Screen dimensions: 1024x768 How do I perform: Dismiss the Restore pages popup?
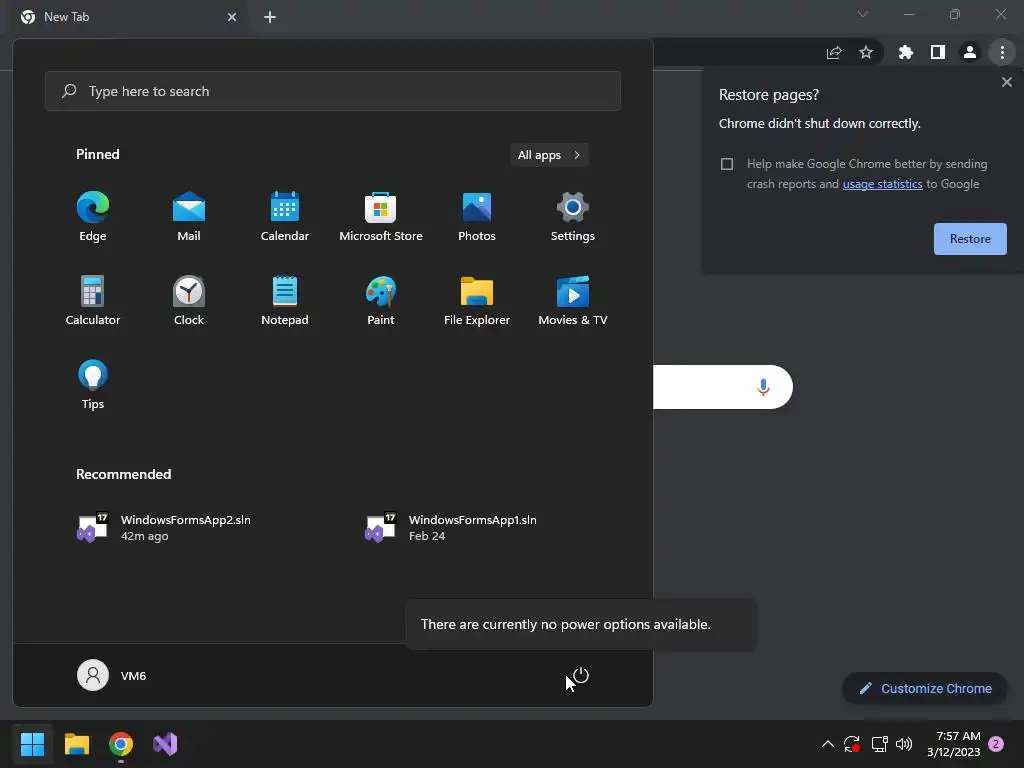point(1006,82)
